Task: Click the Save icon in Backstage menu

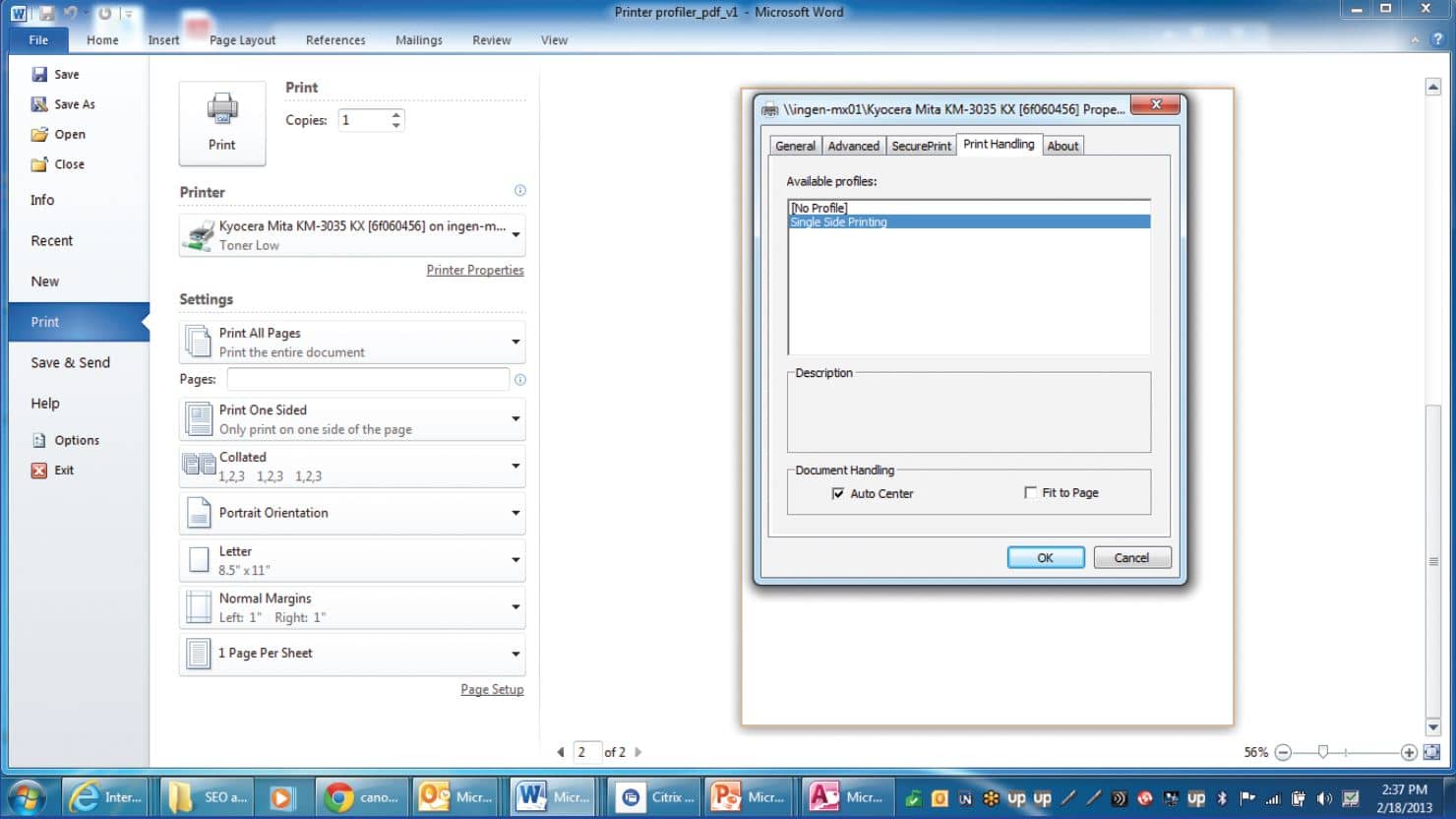Action: 39,74
